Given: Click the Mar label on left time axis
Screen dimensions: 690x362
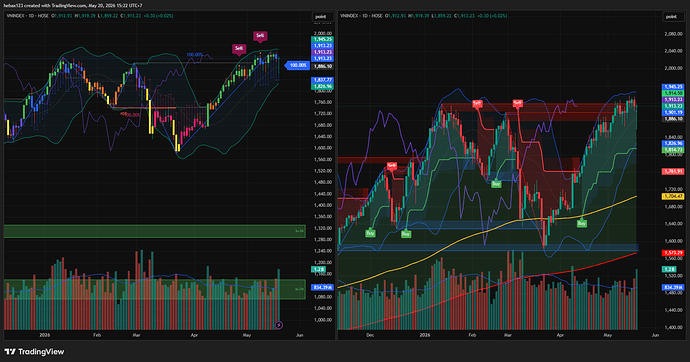Looking at the screenshot, I should tap(136, 335).
